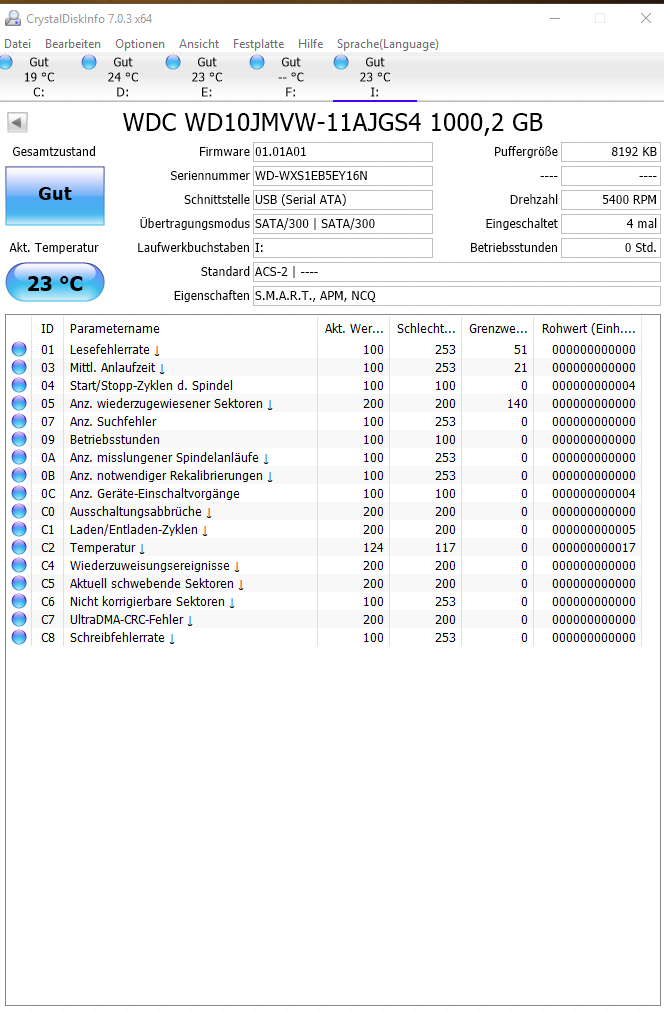Select drive C: at 19 °C
664x1012 pixels.
tap(37, 77)
